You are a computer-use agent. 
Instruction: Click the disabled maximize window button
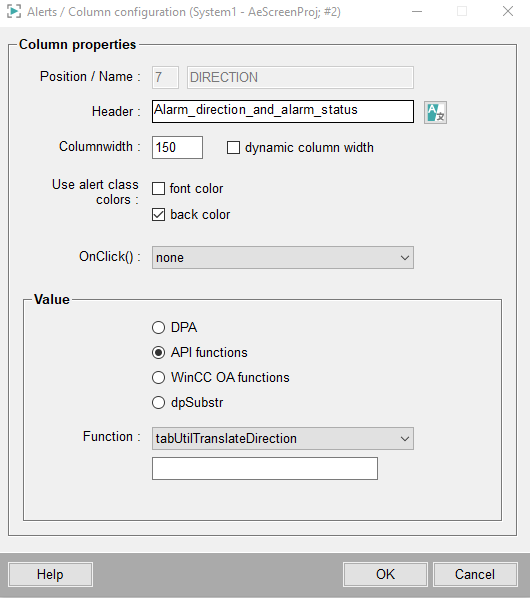click(462, 11)
